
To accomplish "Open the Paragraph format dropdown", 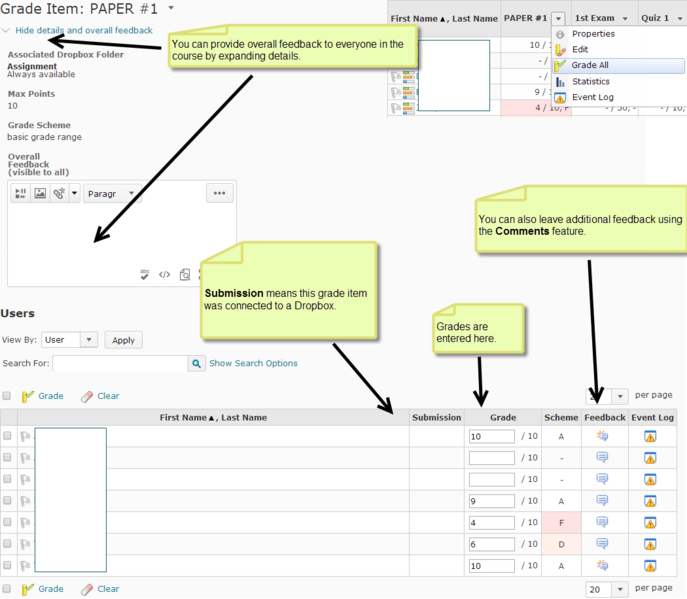I will [x=111, y=194].
